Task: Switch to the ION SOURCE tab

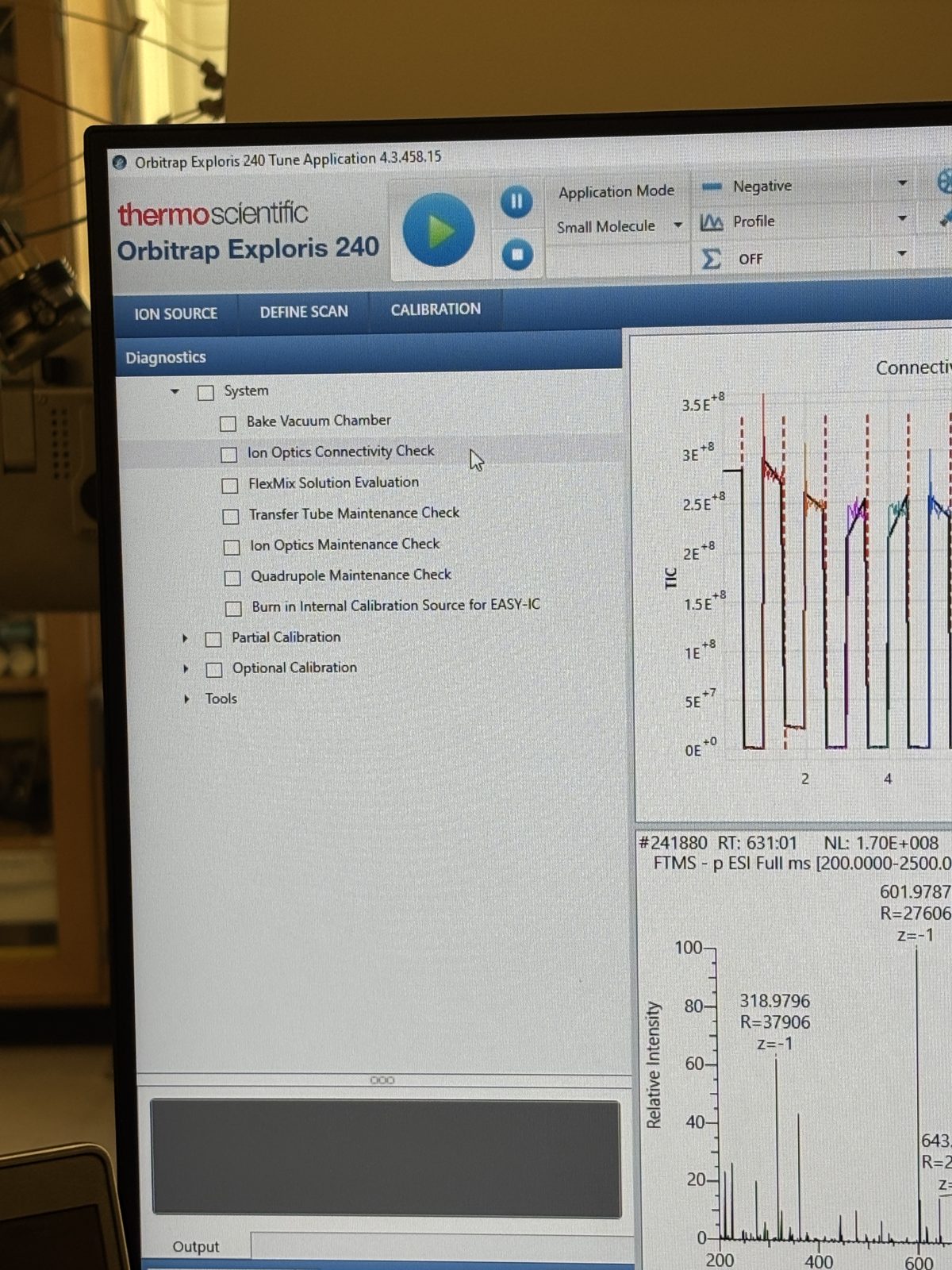Action: 175,314
